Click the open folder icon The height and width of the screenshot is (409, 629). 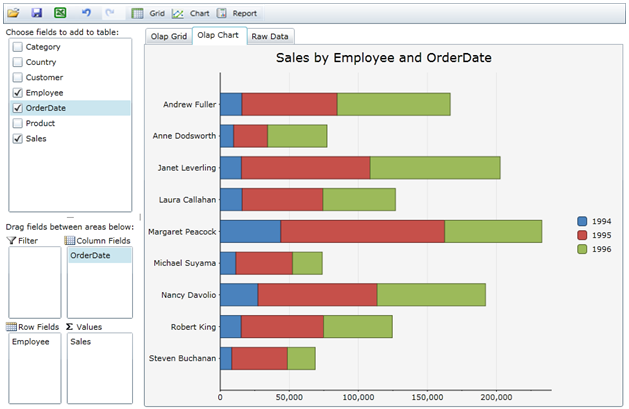[13, 13]
